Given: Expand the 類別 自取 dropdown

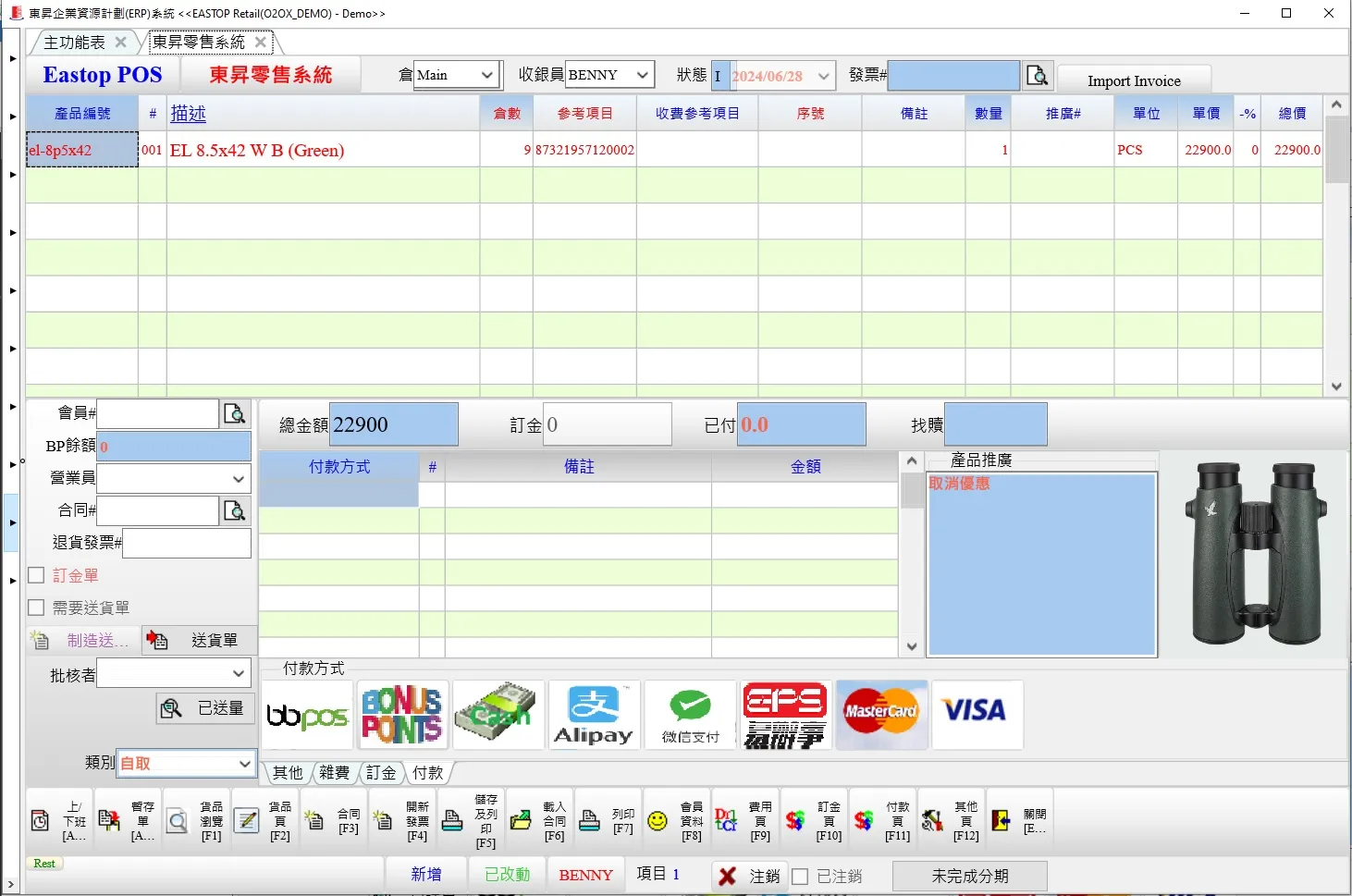Looking at the screenshot, I should click(x=244, y=764).
